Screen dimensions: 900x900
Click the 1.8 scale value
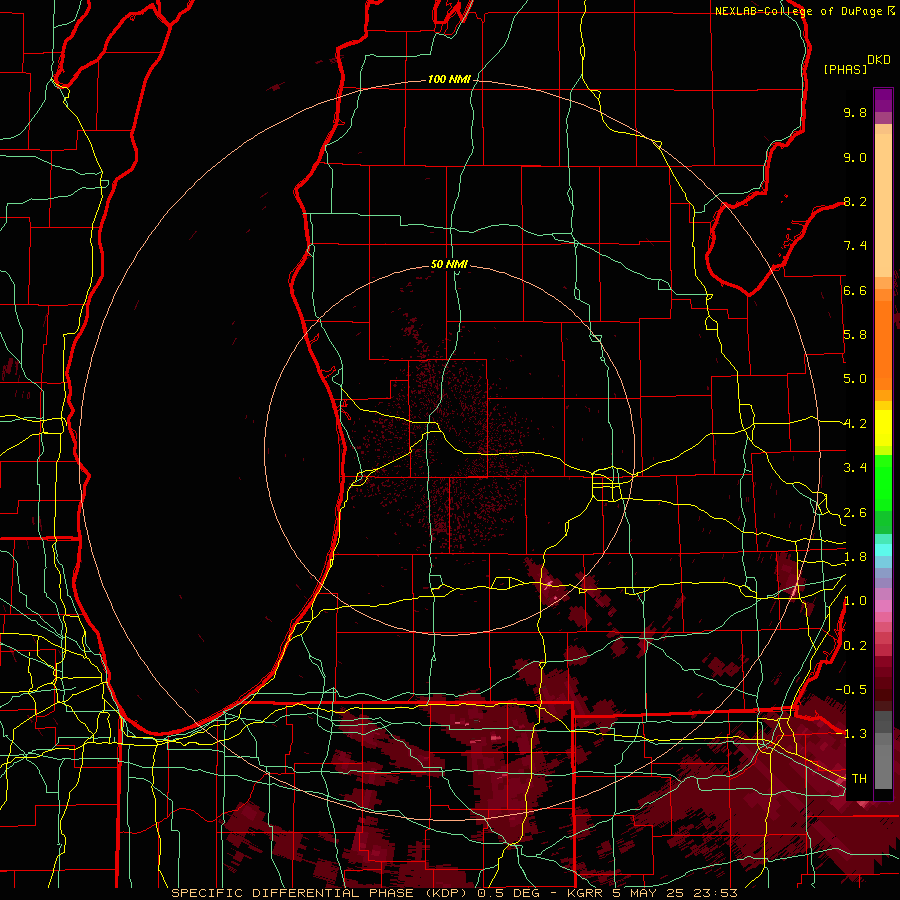pos(855,557)
